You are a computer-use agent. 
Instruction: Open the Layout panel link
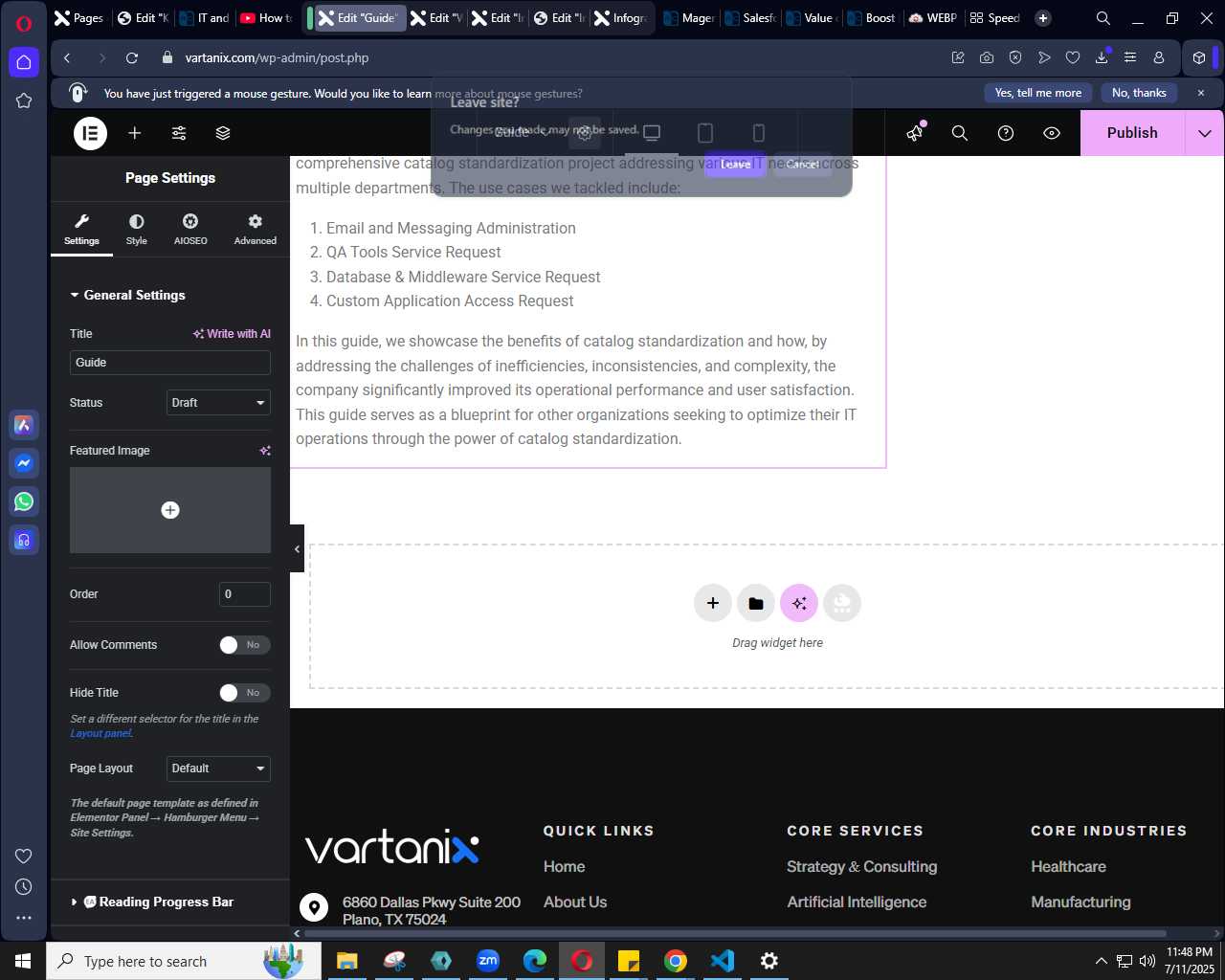pos(100,733)
